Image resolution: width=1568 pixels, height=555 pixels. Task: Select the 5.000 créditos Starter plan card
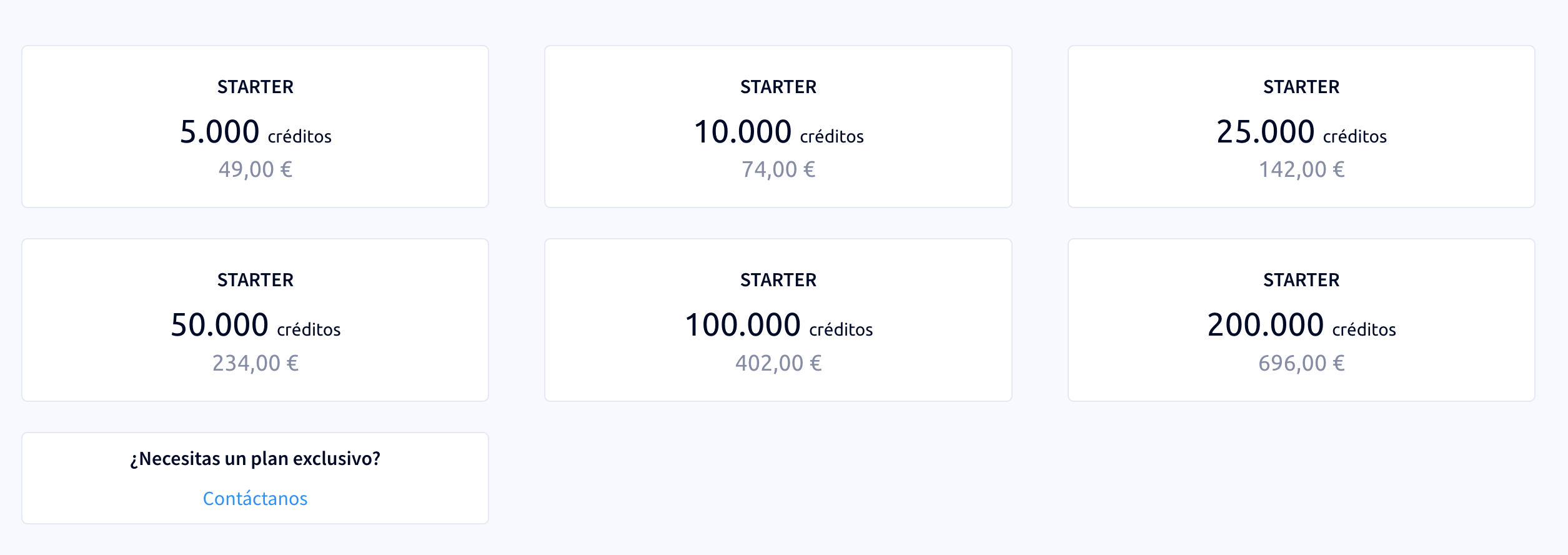point(255,126)
